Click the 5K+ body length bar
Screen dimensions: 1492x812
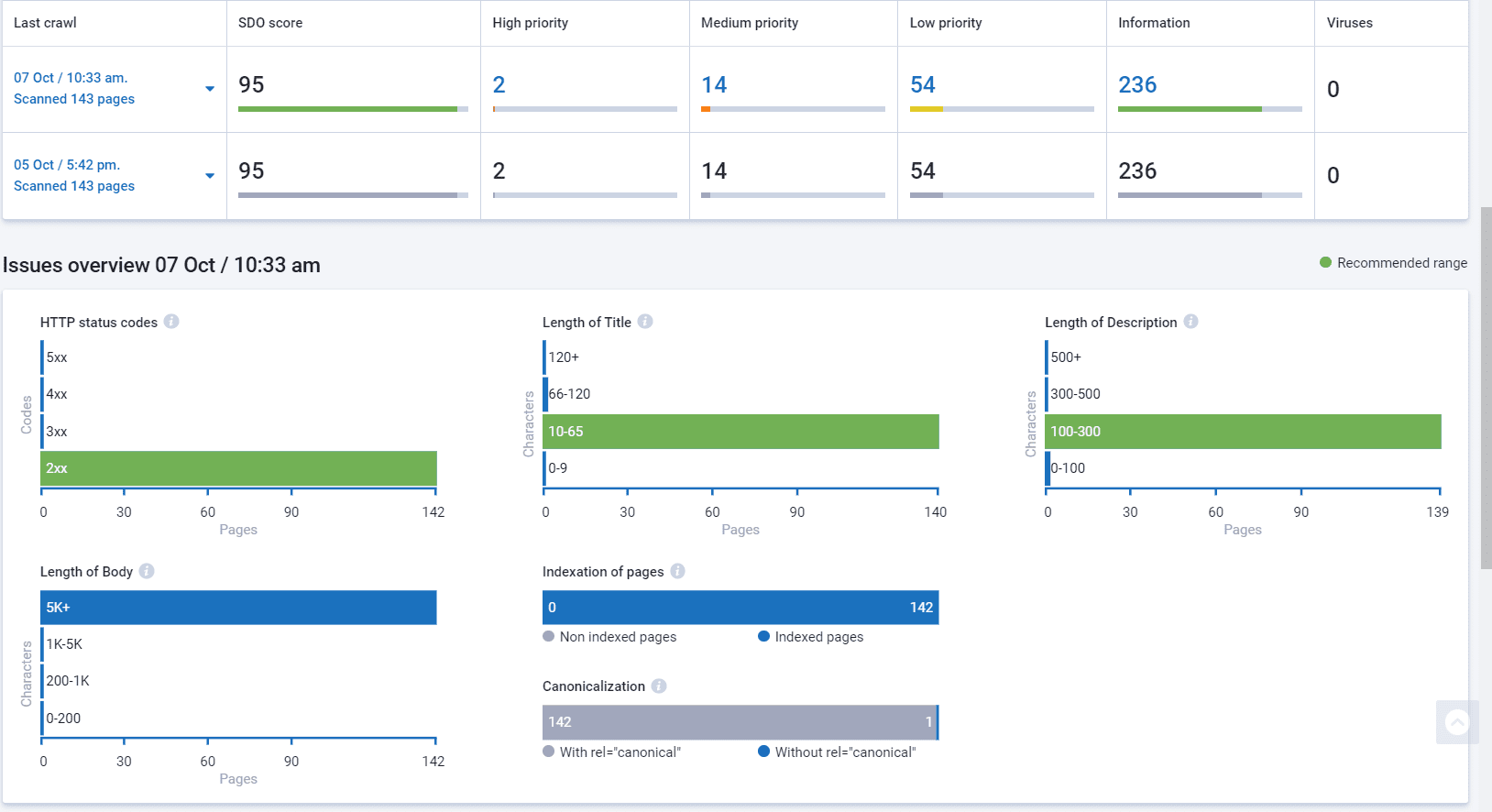point(238,608)
